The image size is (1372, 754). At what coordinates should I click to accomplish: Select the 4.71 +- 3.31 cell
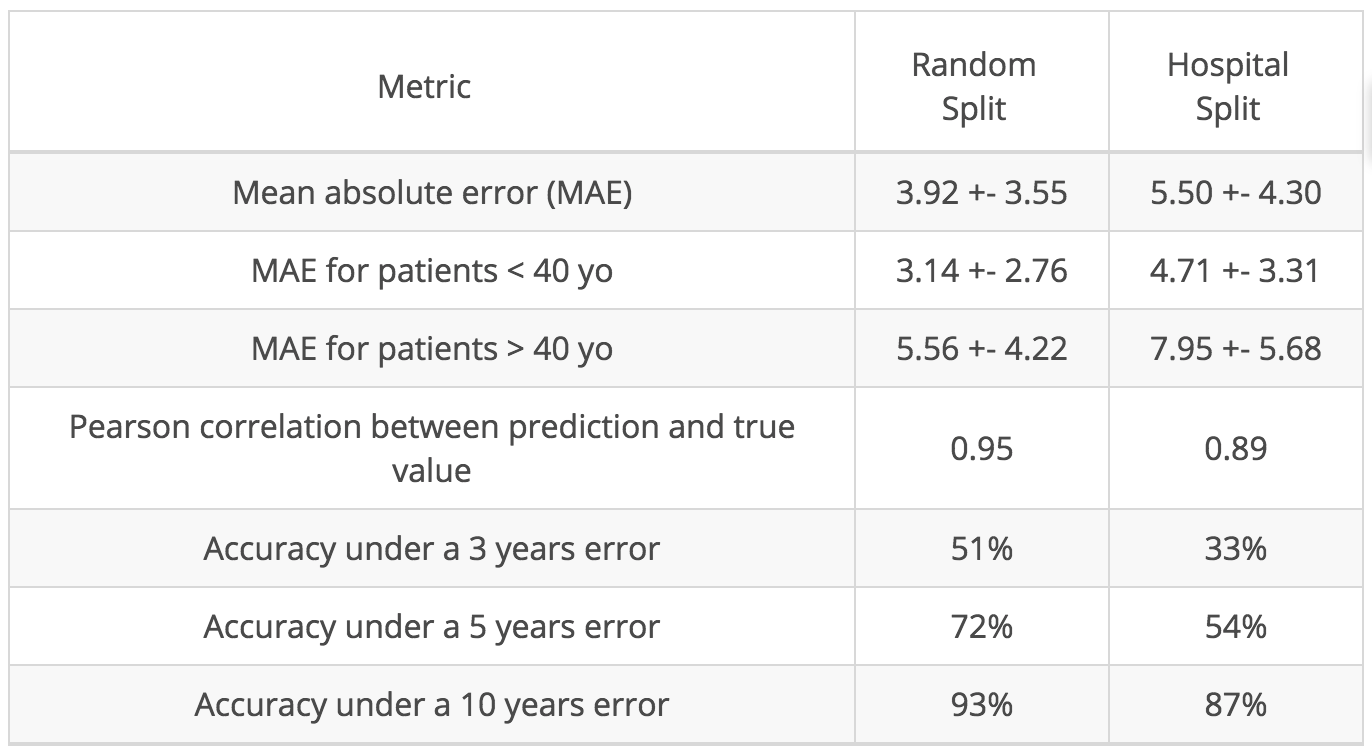click(1235, 270)
